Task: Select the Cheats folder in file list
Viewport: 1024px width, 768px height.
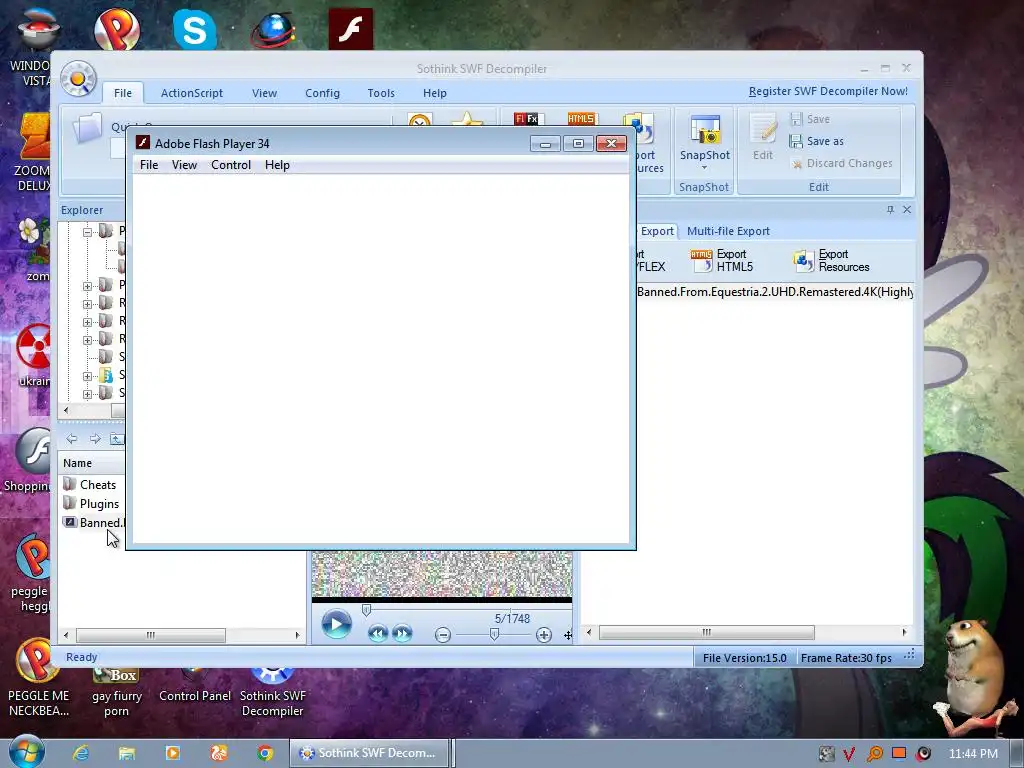Action: click(x=90, y=485)
